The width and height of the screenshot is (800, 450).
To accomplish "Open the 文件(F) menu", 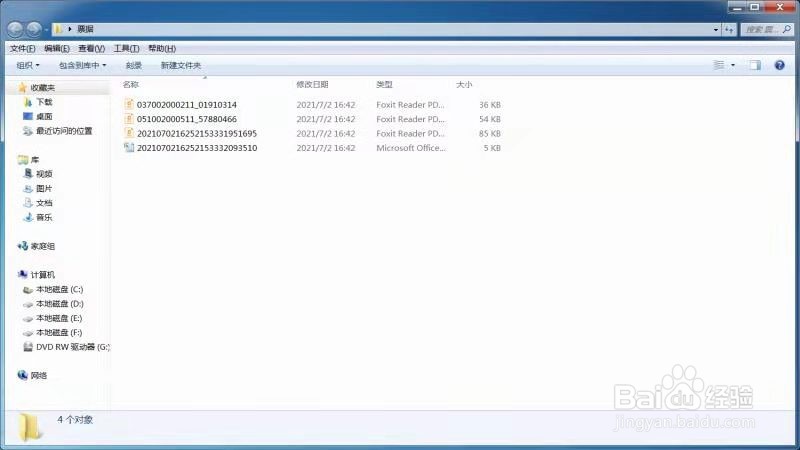I will [22, 48].
